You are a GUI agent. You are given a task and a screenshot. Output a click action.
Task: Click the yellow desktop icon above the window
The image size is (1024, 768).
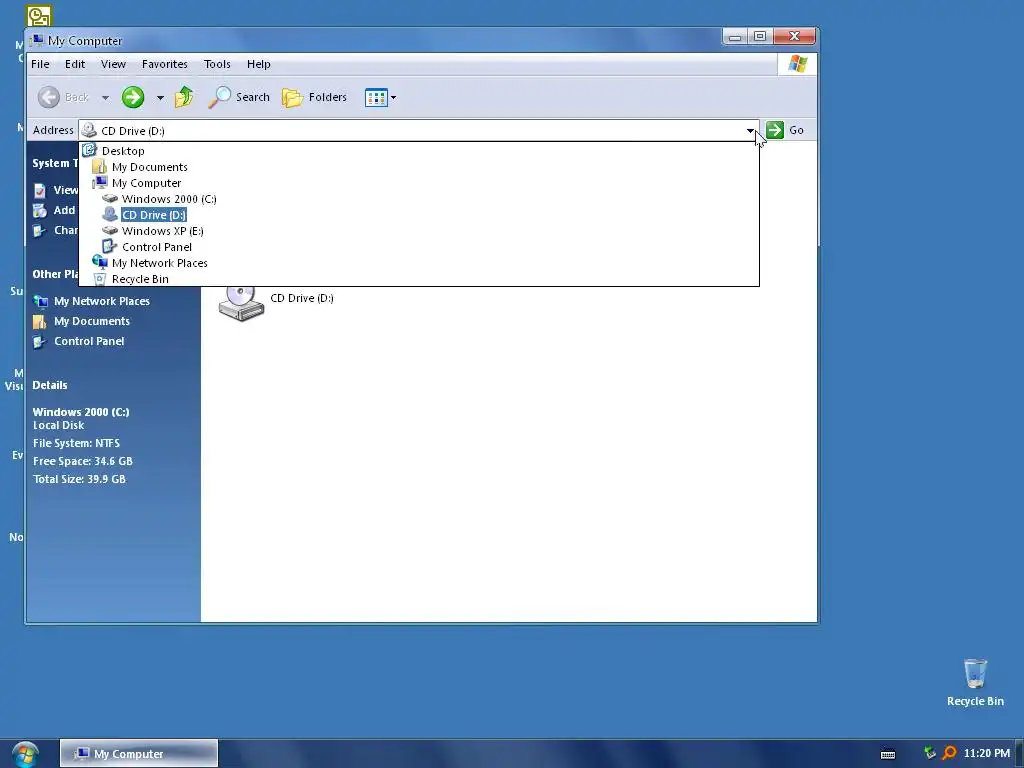click(x=39, y=16)
